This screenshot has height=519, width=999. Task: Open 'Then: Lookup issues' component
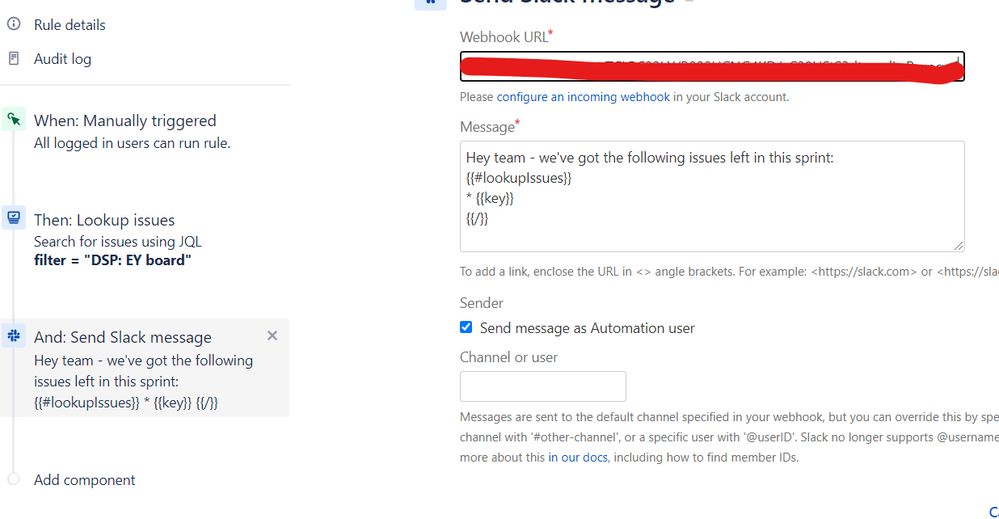[x=104, y=220]
